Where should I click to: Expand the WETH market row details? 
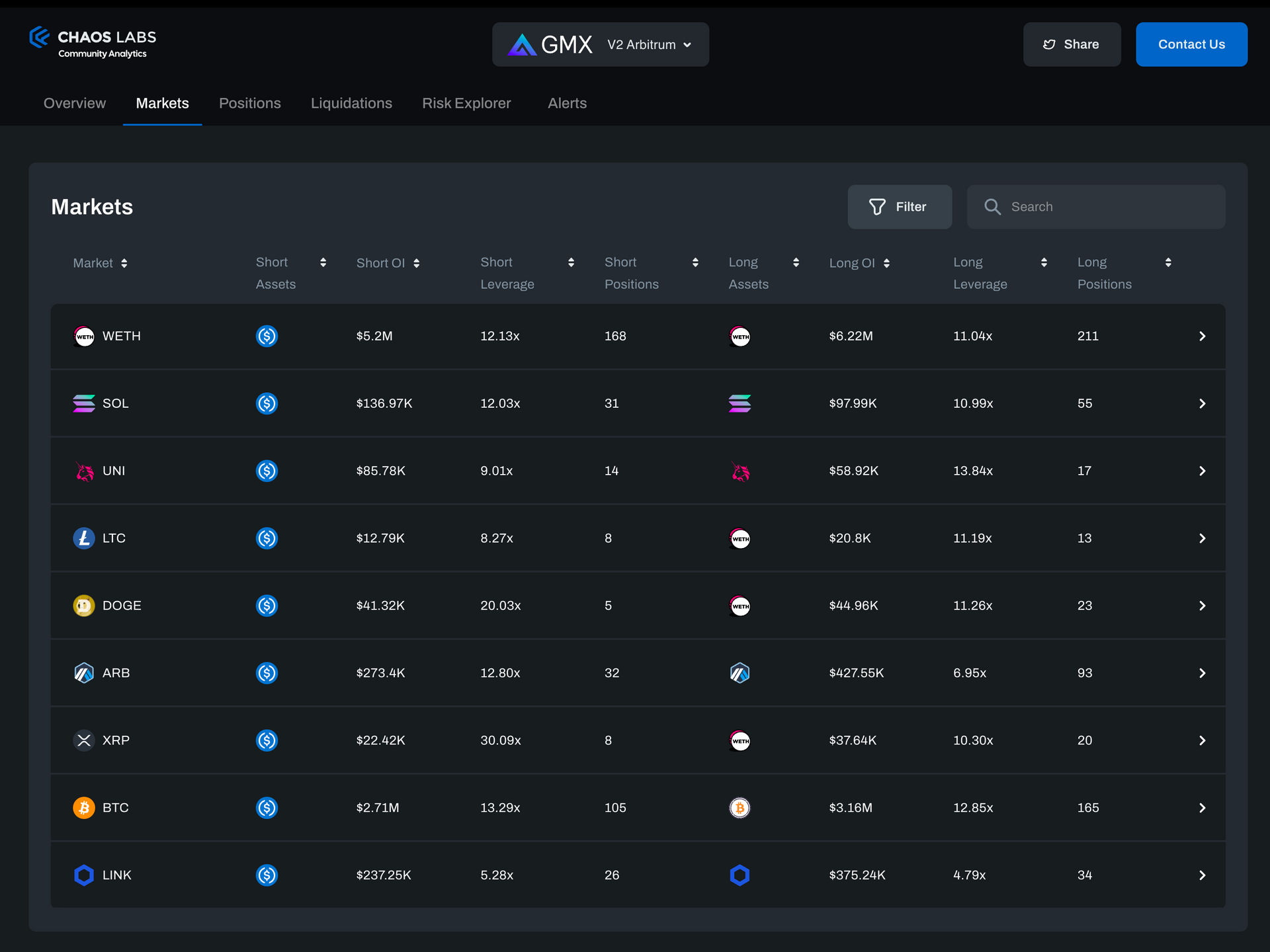point(1202,336)
